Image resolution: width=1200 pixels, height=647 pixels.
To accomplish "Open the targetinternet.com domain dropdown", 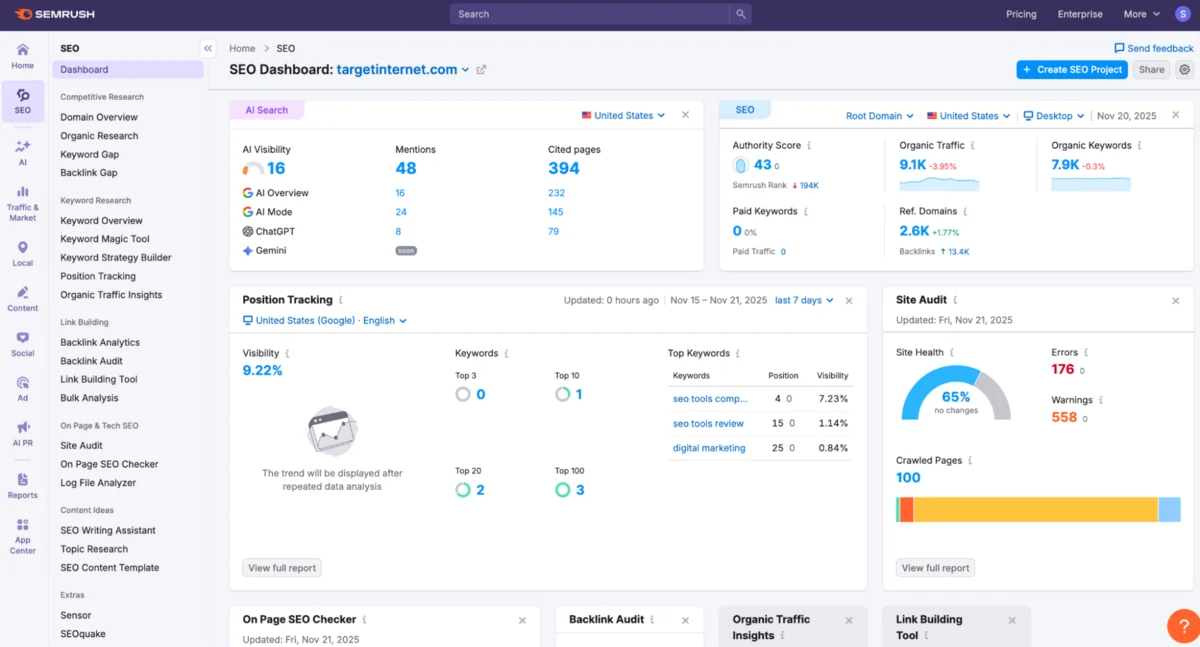I will tap(403, 70).
